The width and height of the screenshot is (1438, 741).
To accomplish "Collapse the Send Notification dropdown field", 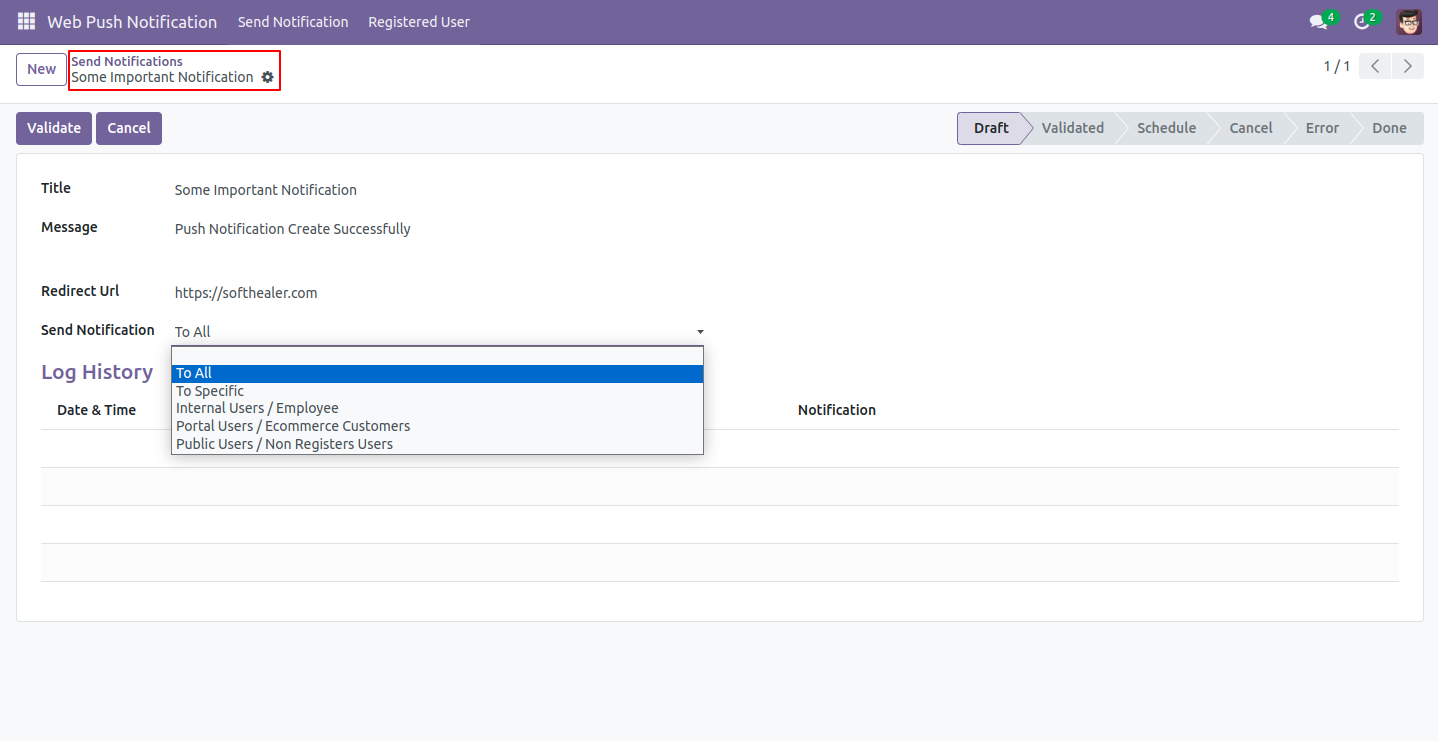I will click(438, 332).
